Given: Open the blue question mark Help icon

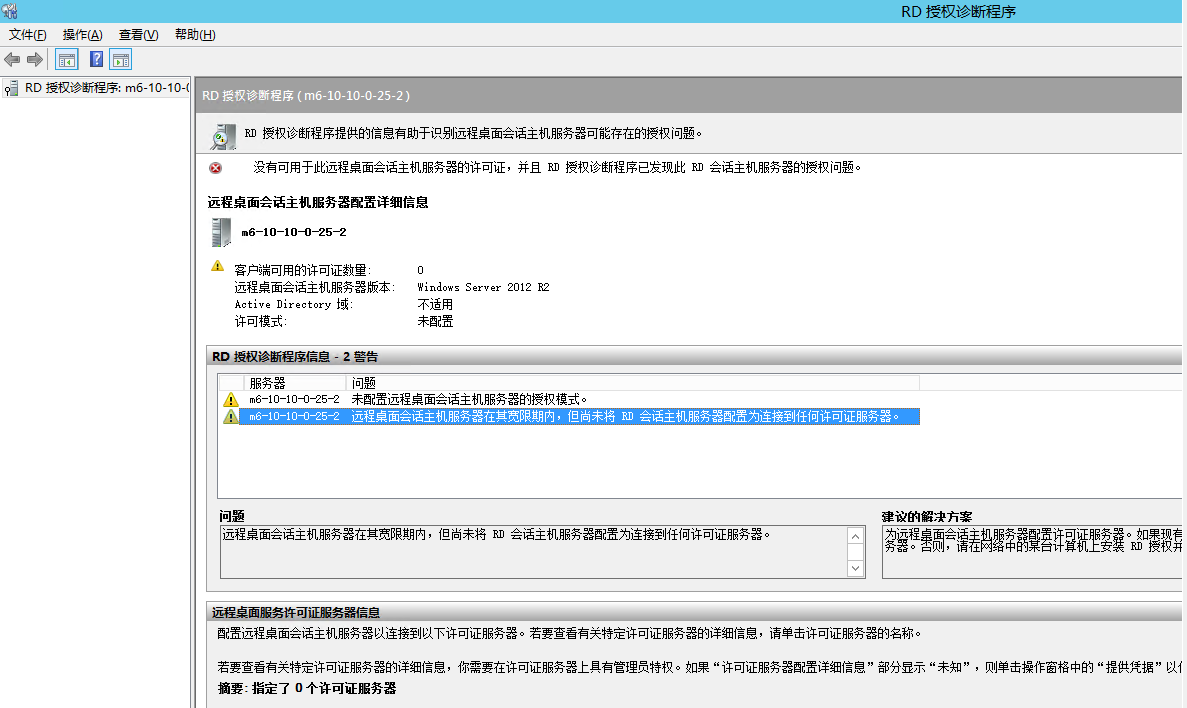Looking at the screenshot, I should click(96, 59).
